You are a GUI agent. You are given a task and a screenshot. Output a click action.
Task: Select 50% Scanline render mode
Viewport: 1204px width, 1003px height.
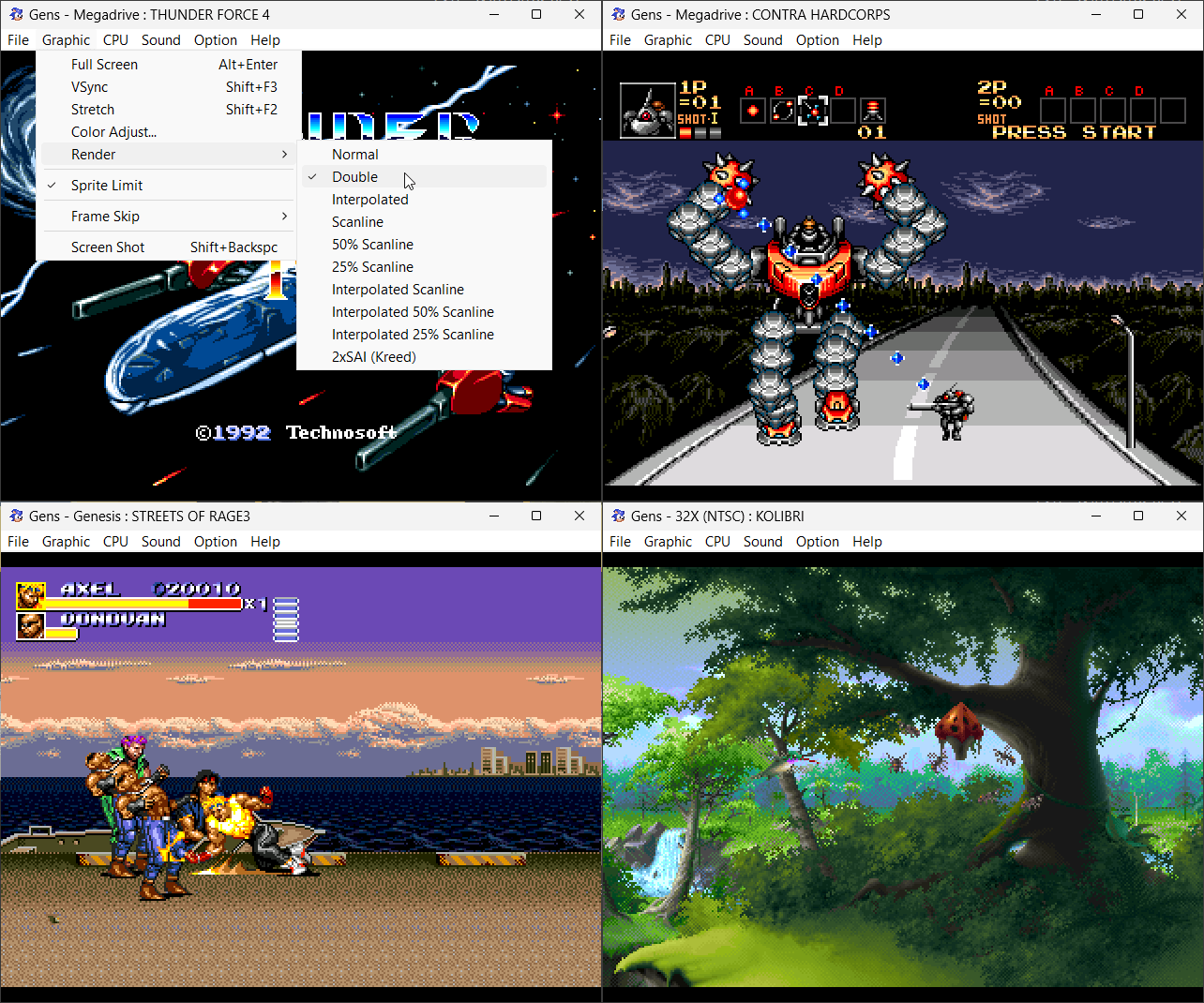click(424, 245)
